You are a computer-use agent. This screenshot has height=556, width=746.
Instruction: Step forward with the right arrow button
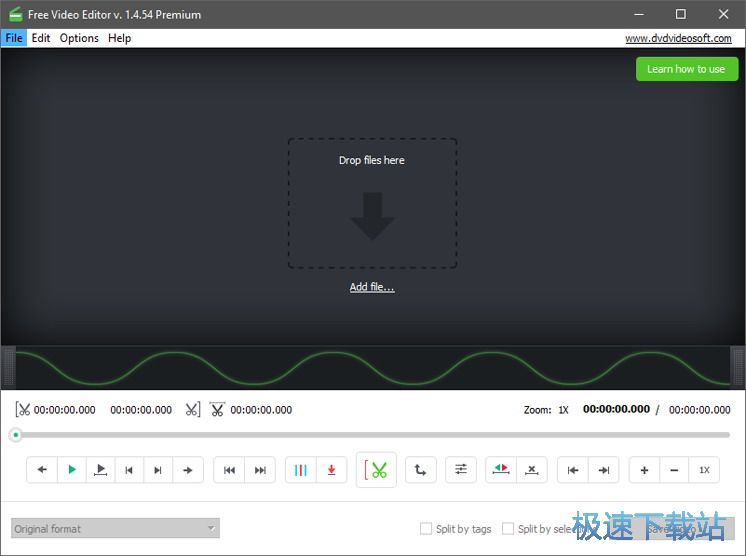click(188, 470)
